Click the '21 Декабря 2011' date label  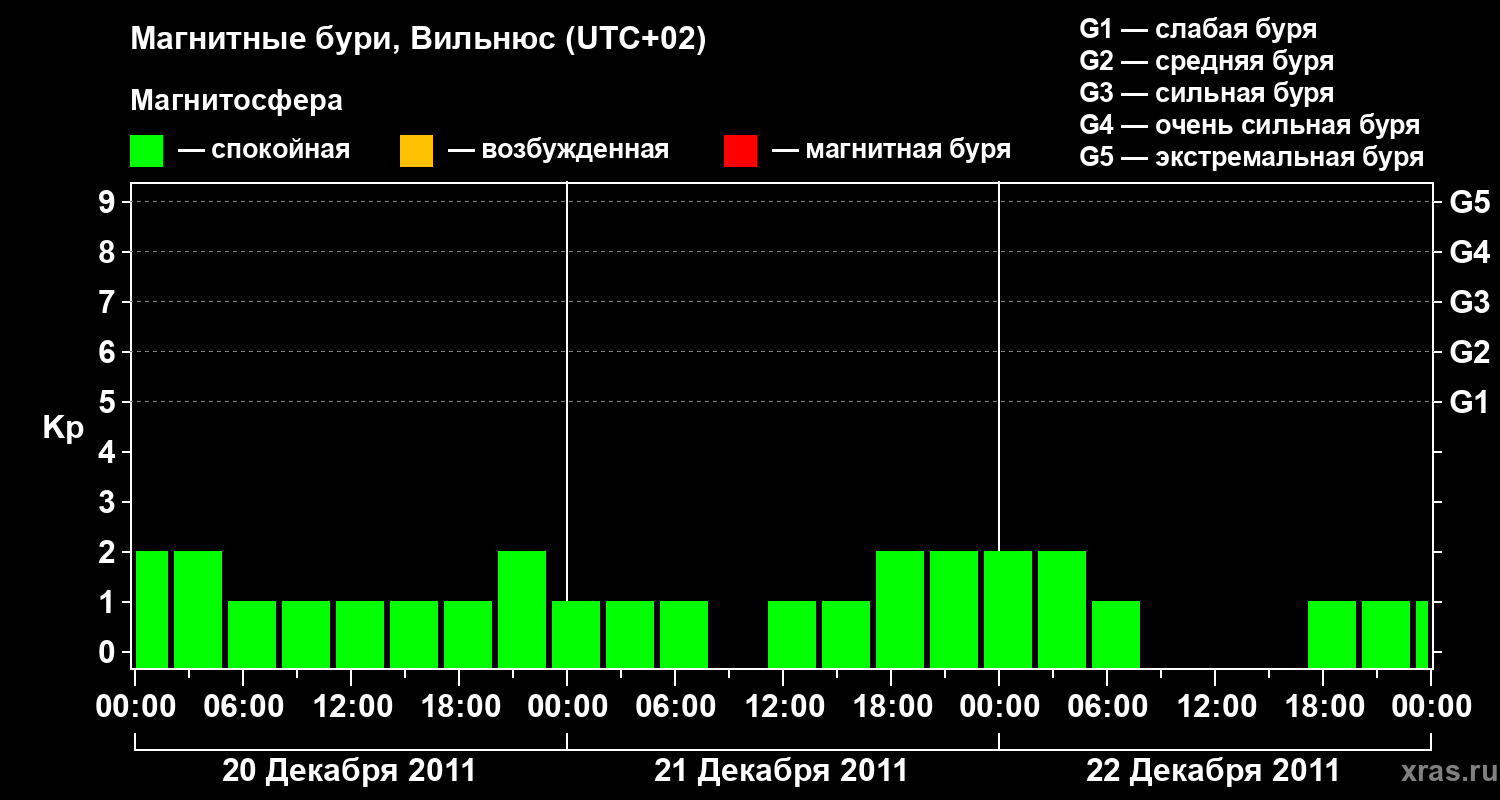click(x=781, y=771)
